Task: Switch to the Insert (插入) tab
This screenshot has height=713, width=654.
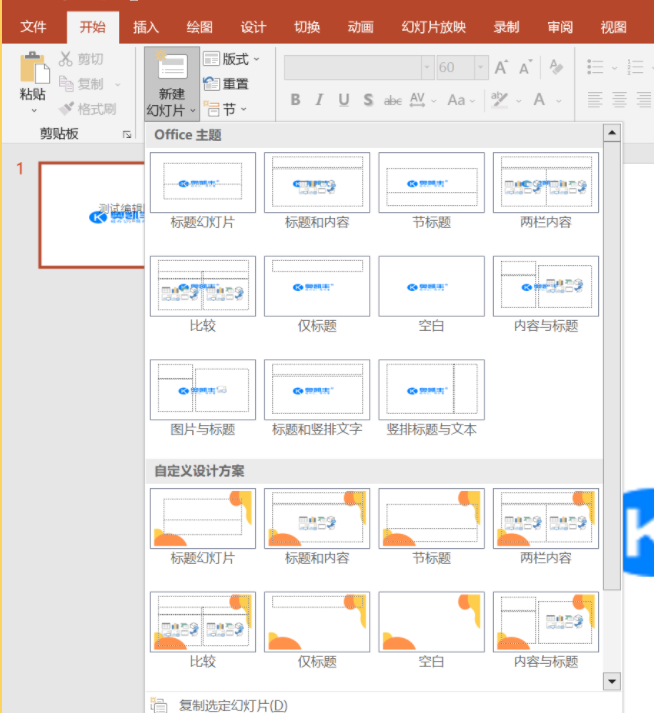Action: coord(146,27)
